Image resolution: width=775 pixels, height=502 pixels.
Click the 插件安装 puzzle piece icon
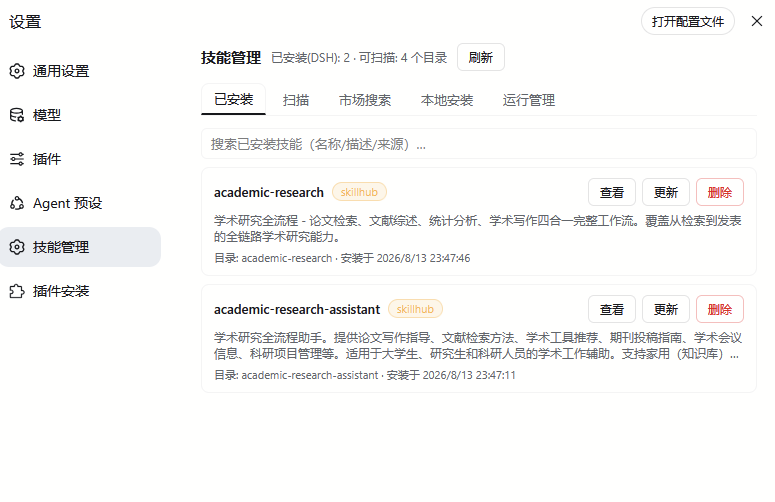coord(17,291)
